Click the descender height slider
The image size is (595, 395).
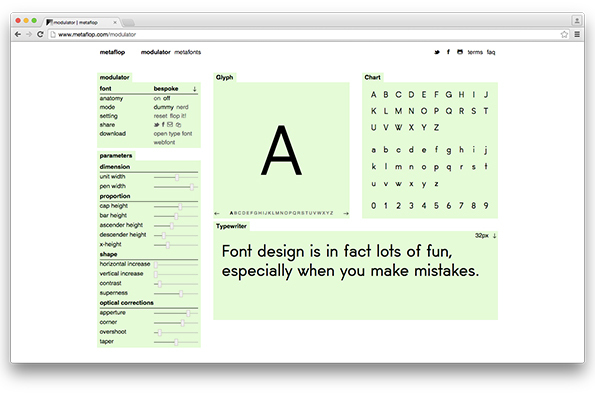(x=176, y=235)
